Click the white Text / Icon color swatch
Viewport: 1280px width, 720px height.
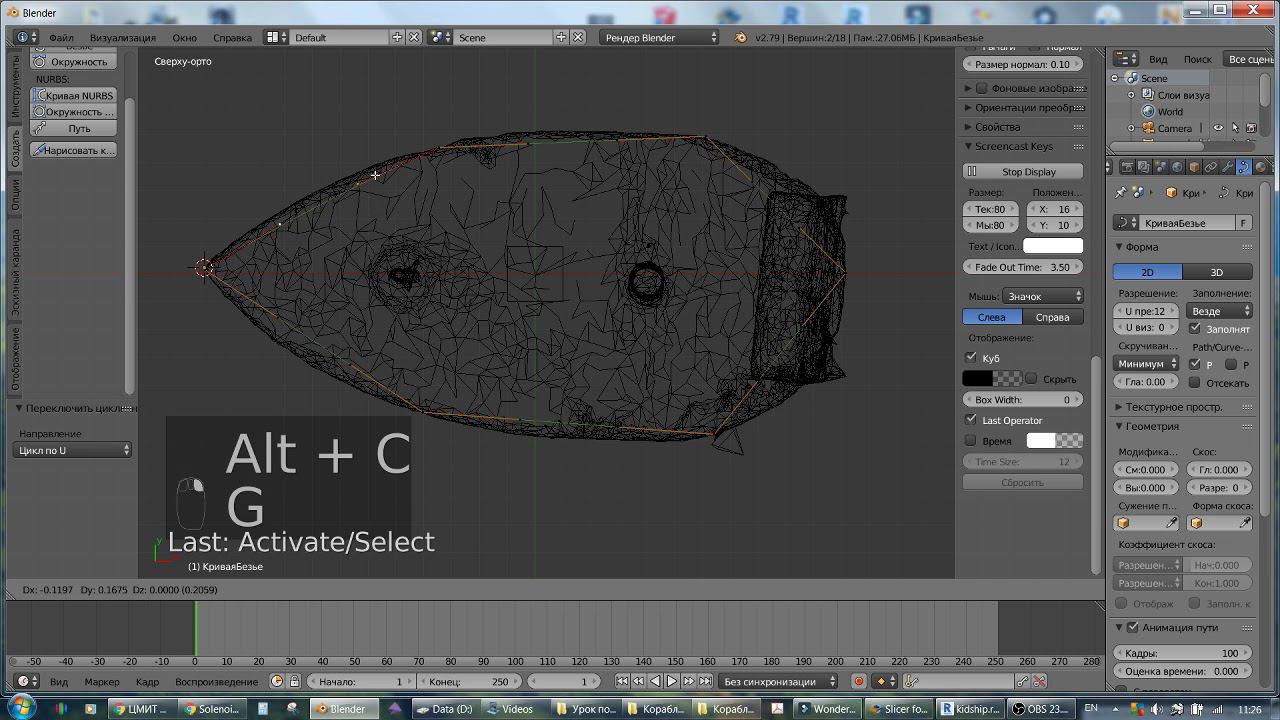coord(1052,246)
